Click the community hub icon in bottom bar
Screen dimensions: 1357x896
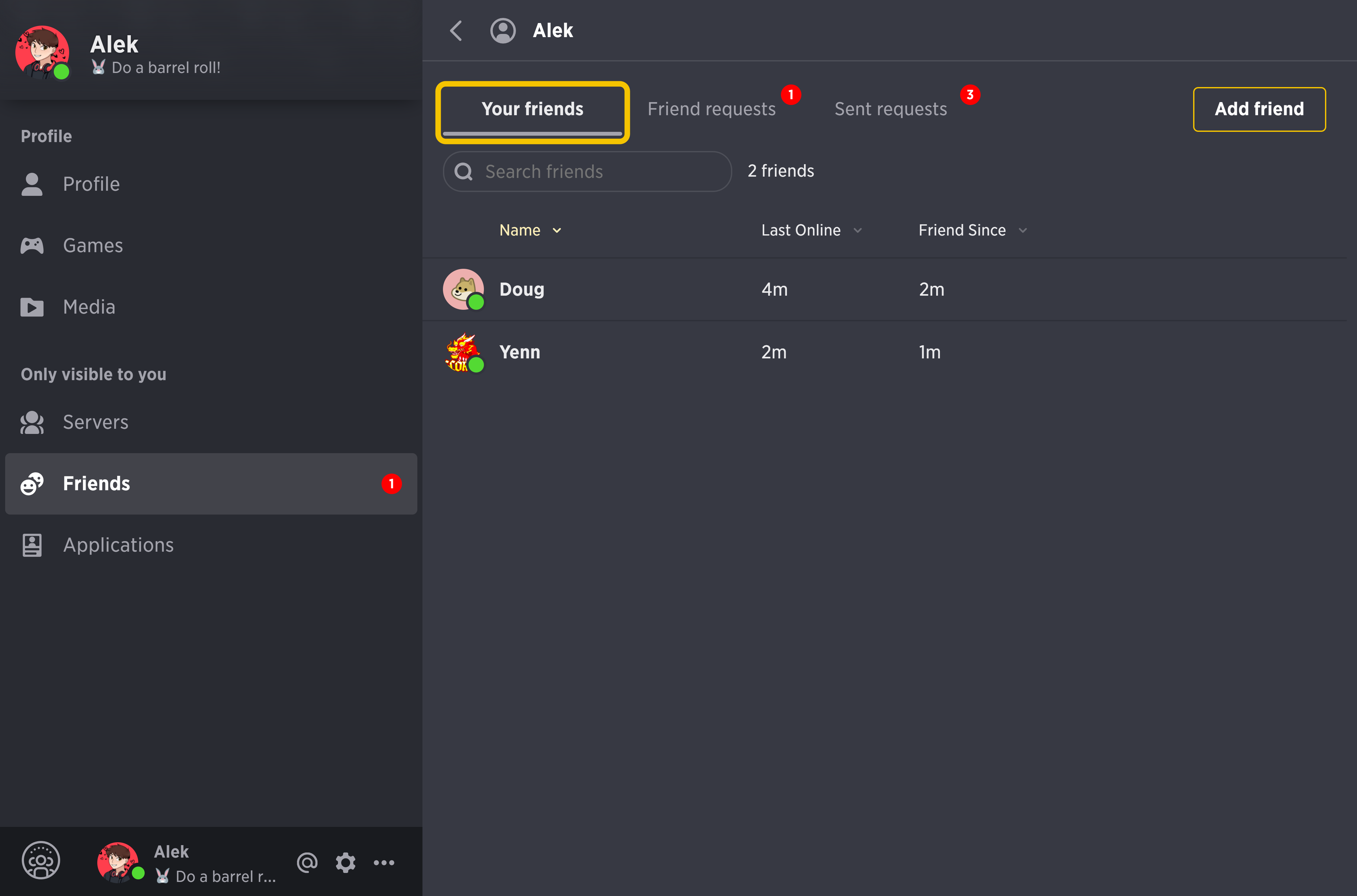(41, 860)
